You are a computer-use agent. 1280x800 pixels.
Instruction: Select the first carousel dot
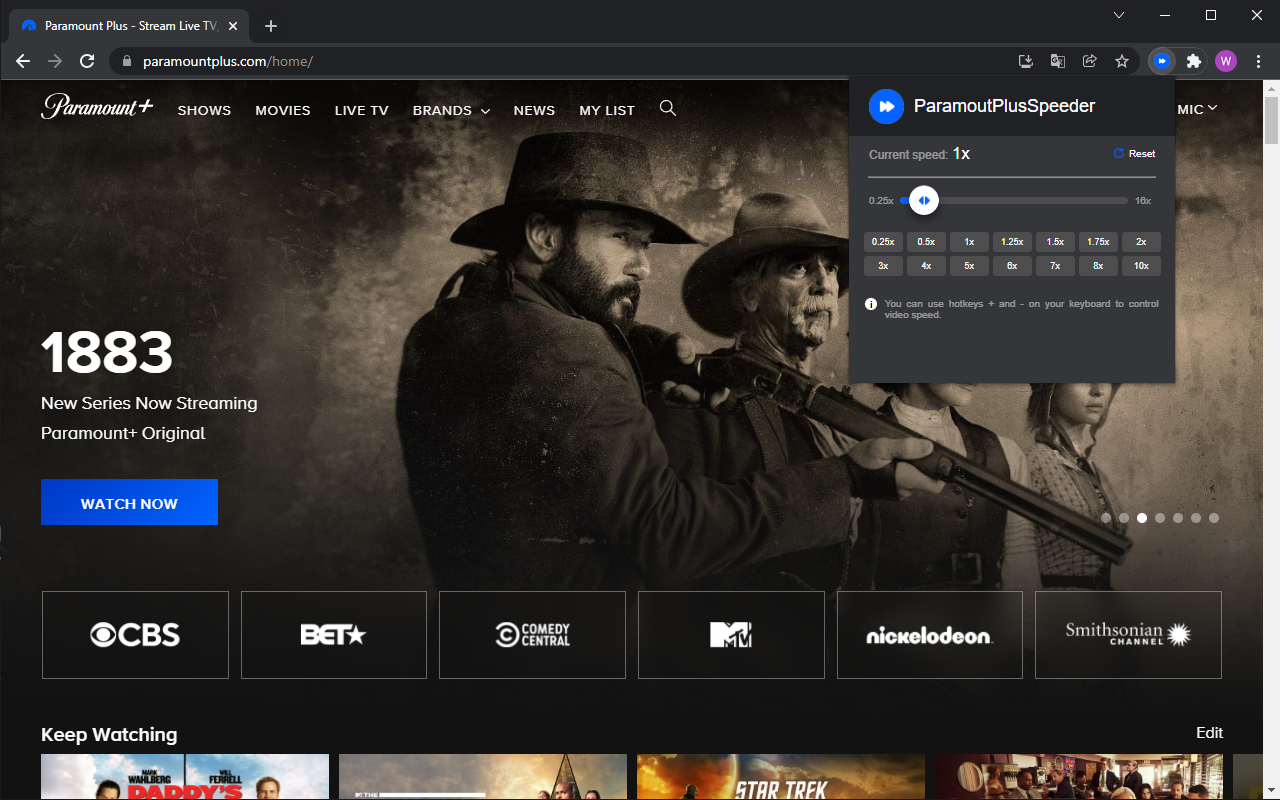click(1106, 518)
